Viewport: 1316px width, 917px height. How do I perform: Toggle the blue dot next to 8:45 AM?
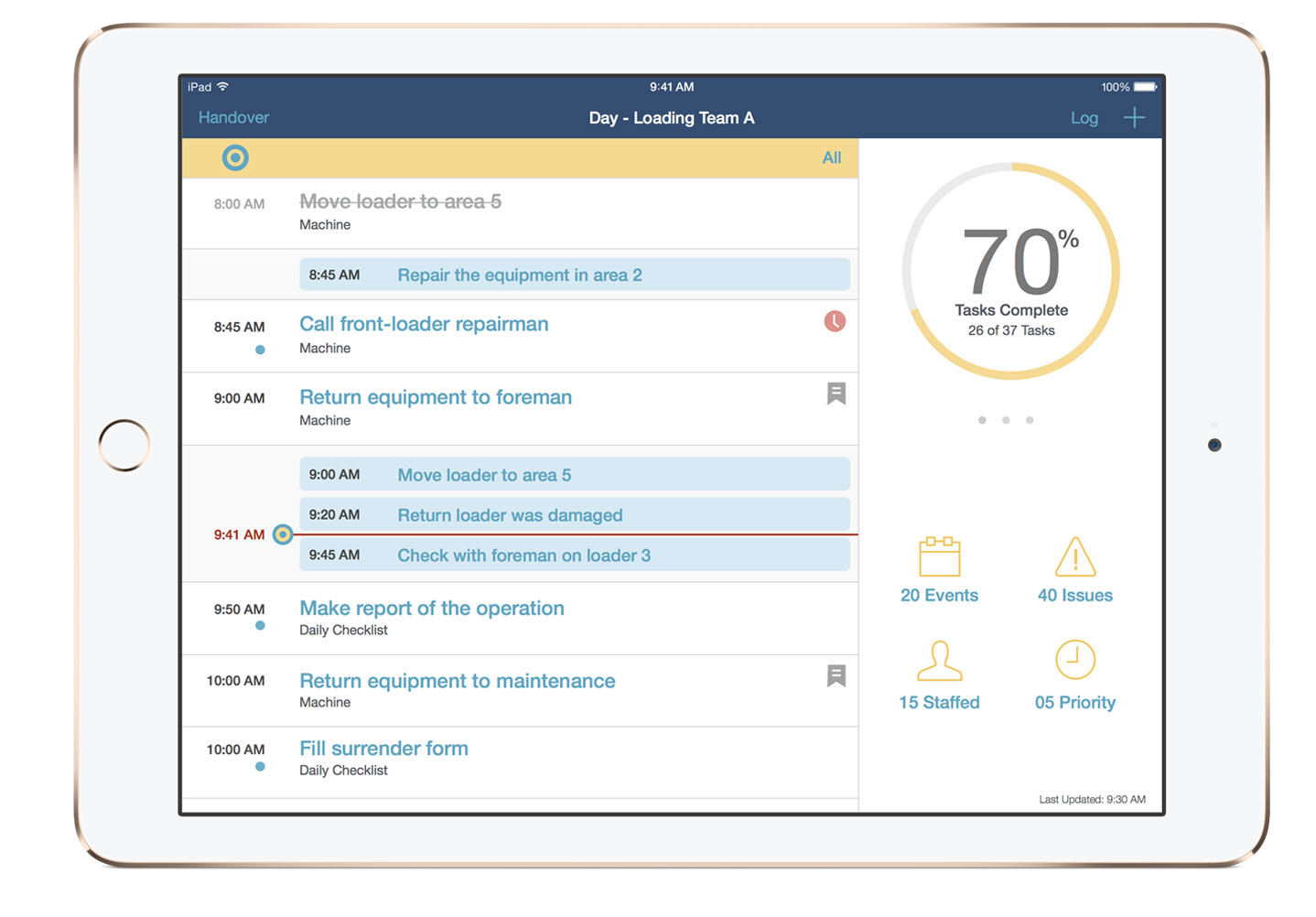click(261, 349)
